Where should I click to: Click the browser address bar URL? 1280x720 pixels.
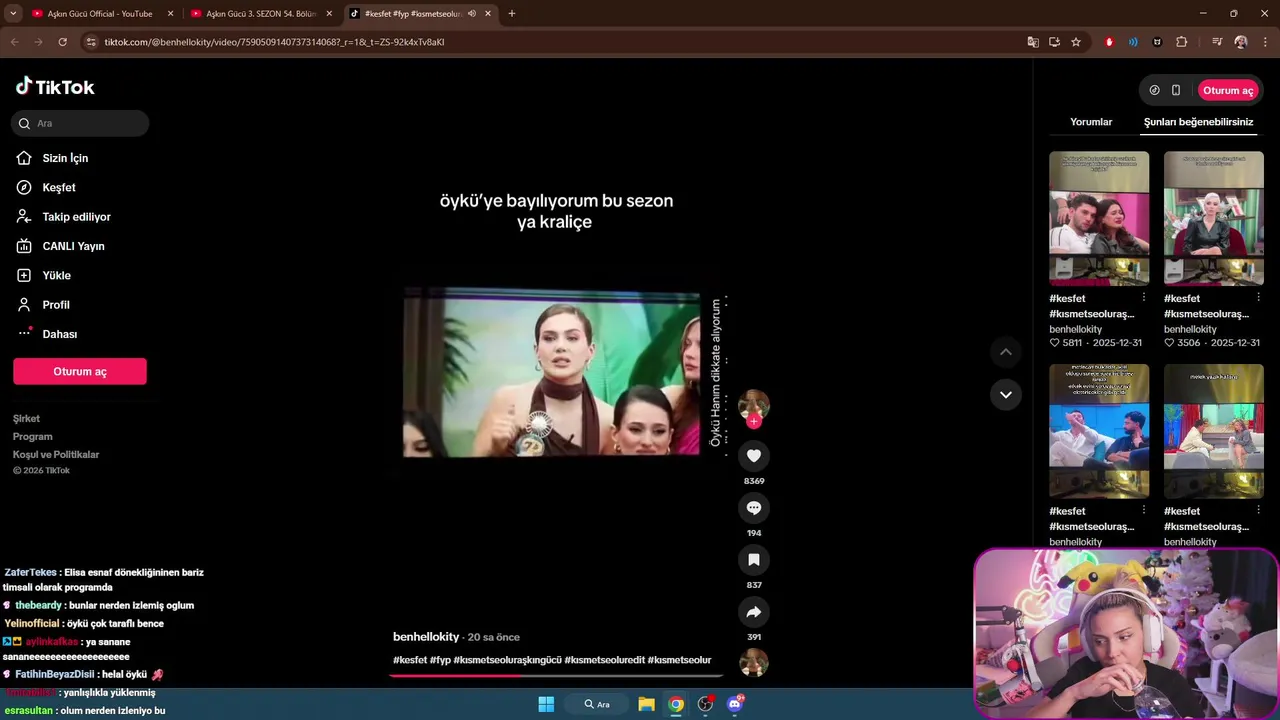click(274, 42)
